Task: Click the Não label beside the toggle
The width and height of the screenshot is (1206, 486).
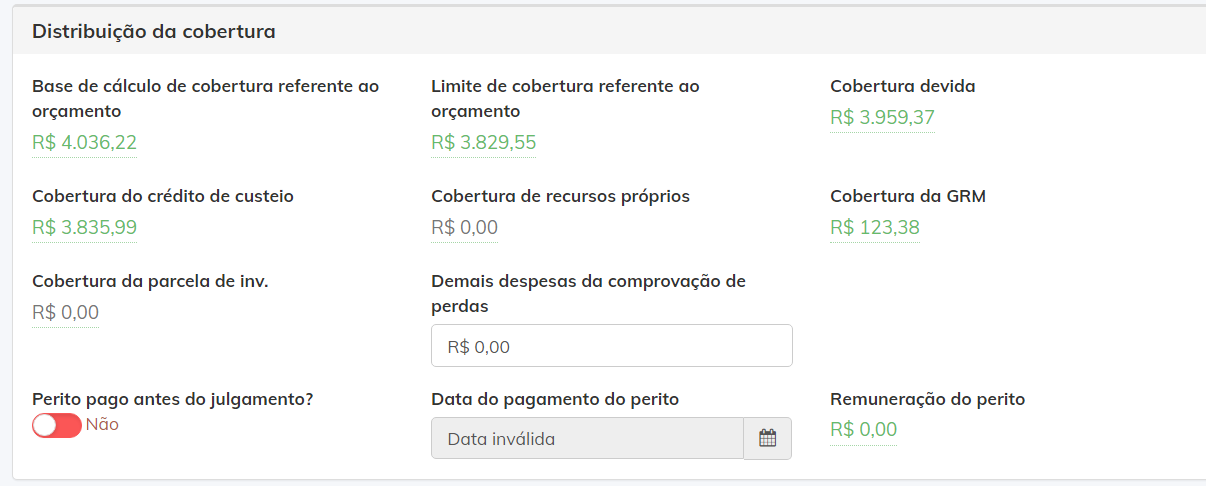Action: pyautogui.click(x=102, y=424)
